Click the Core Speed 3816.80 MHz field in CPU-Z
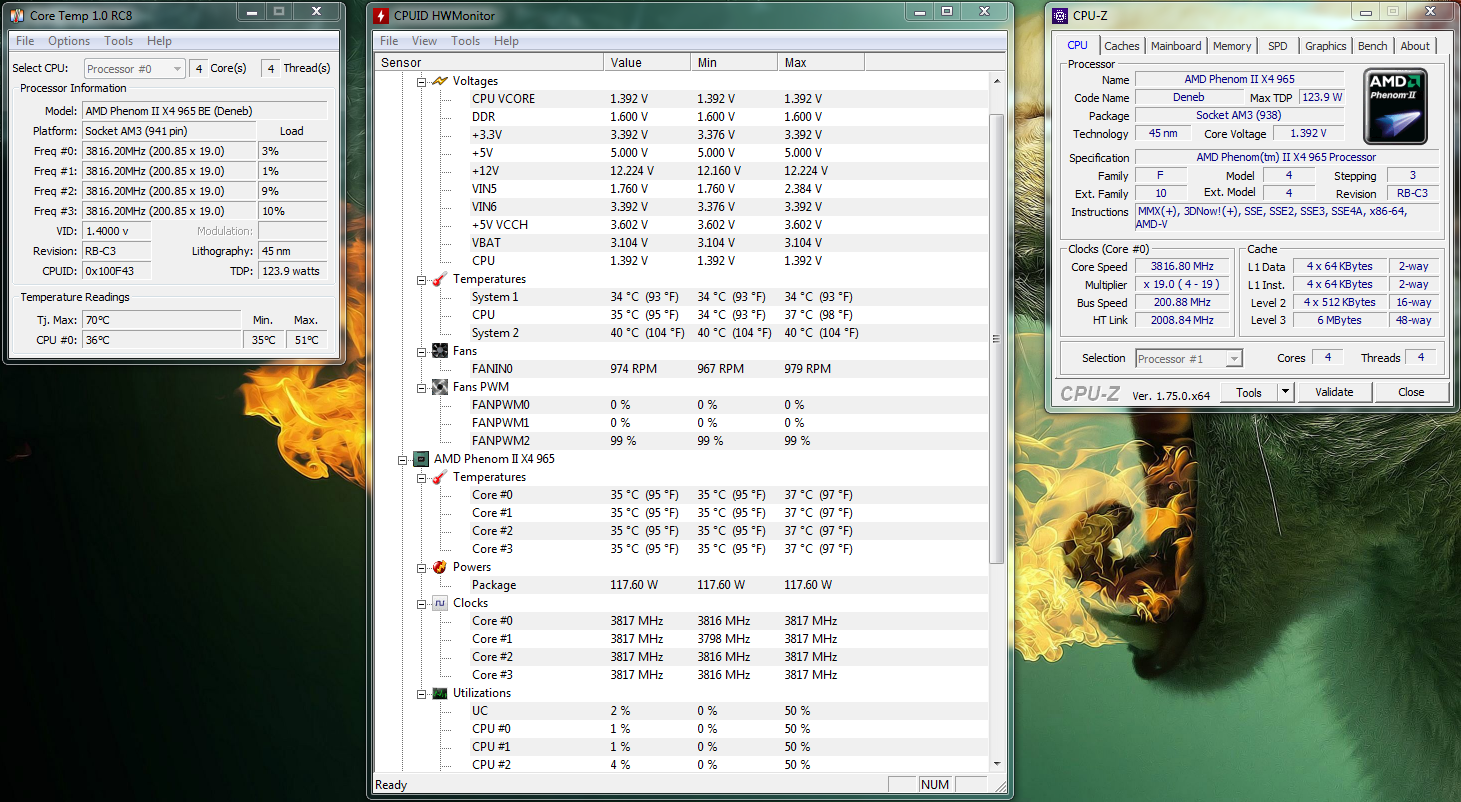The width and height of the screenshot is (1461, 802). click(1183, 267)
